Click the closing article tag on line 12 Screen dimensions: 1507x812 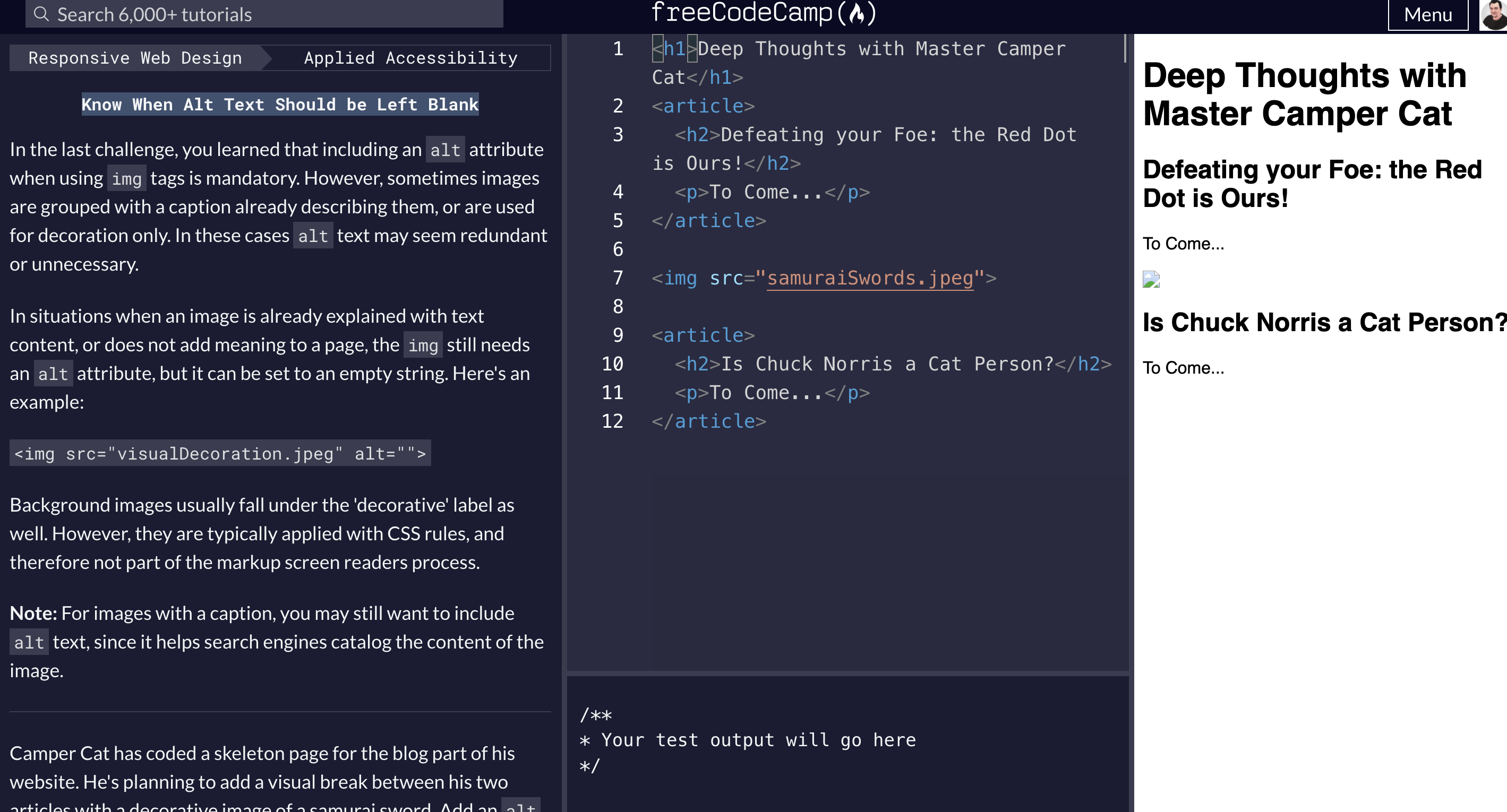click(708, 420)
